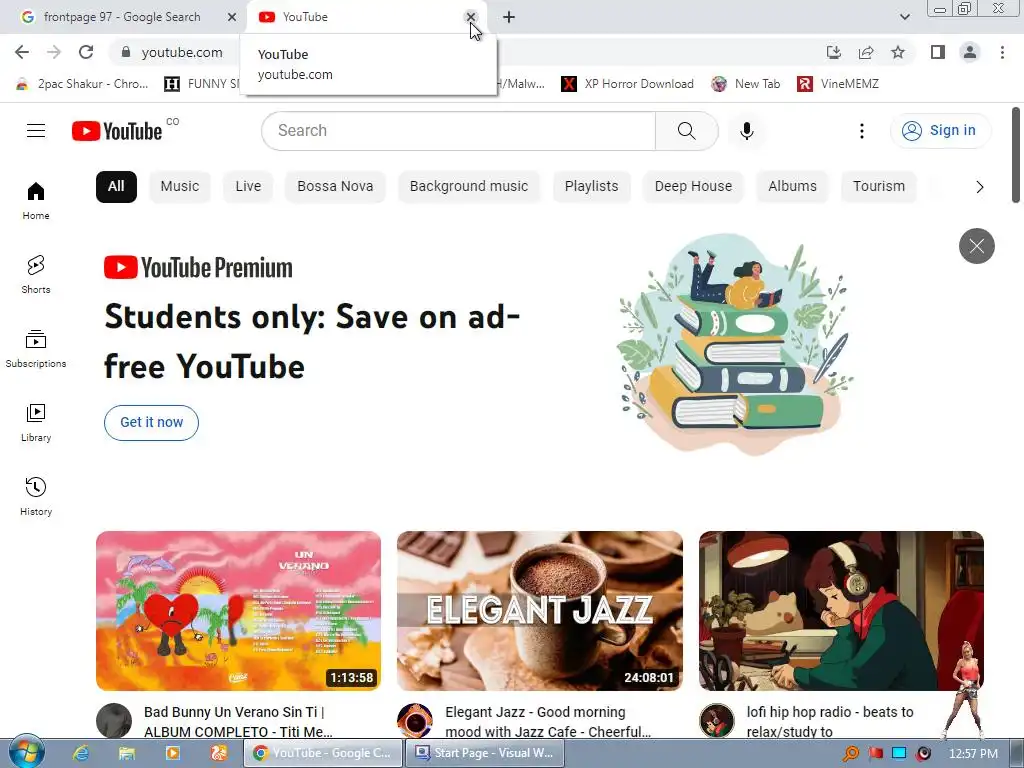The width and height of the screenshot is (1024, 768).
Task: Click the Sign in button
Action: pyautogui.click(x=940, y=131)
